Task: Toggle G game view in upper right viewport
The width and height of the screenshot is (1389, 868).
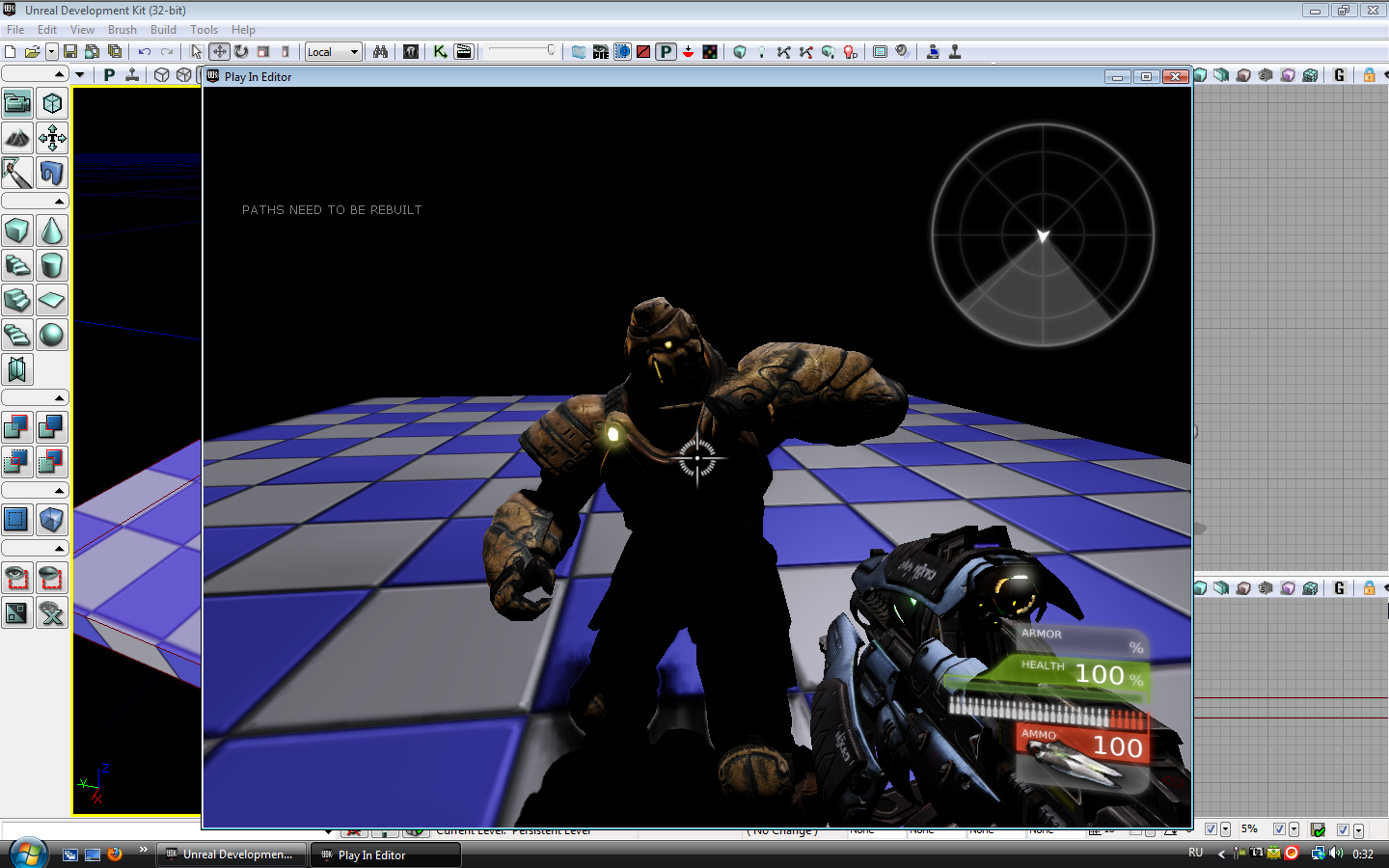Action: [1339, 75]
